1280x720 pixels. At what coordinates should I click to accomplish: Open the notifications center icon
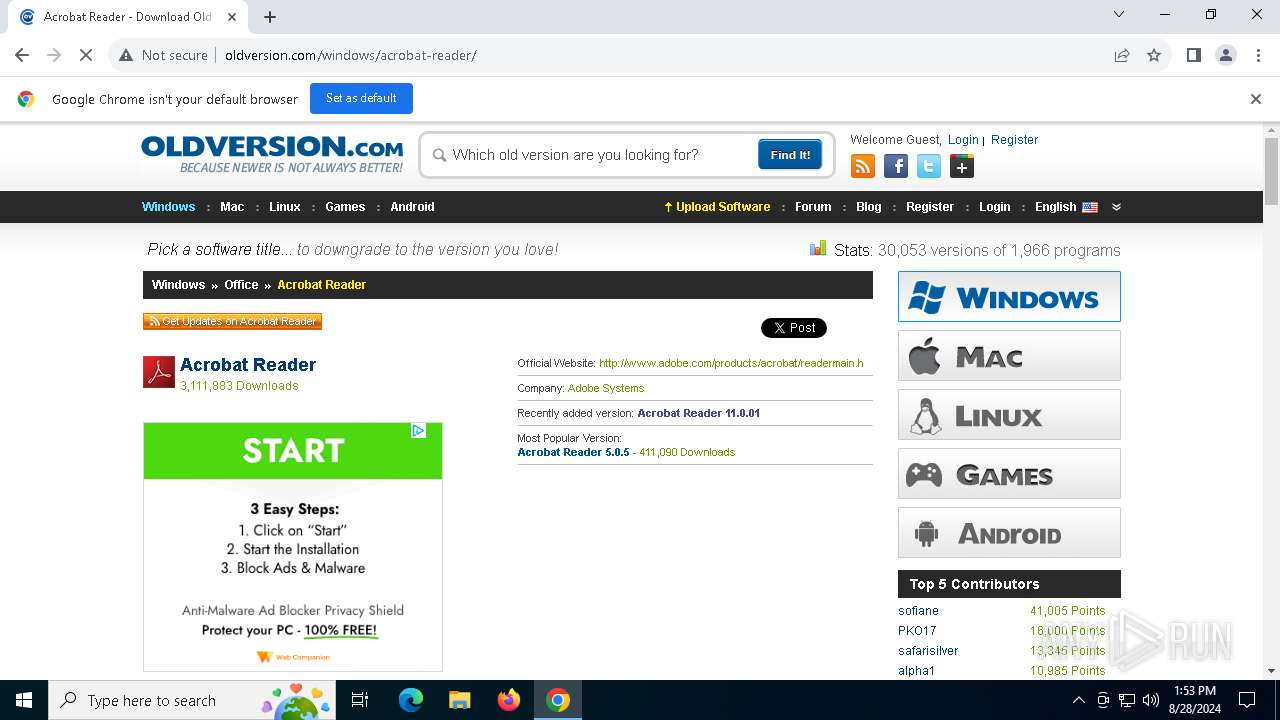coord(1247,700)
